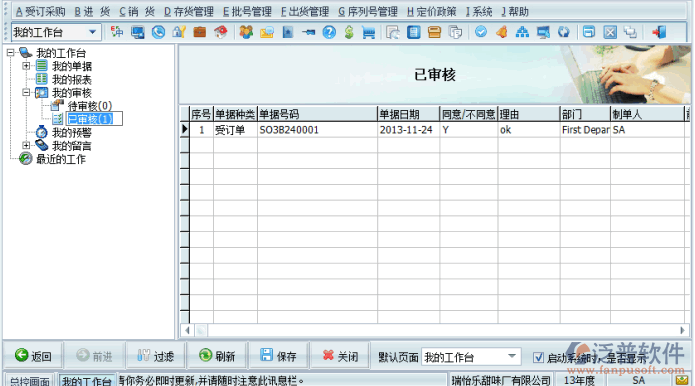Collapse the 我的审核 tree node
Image resolution: width=695 pixels, height=386 pixels.
(x=26, y=93)
